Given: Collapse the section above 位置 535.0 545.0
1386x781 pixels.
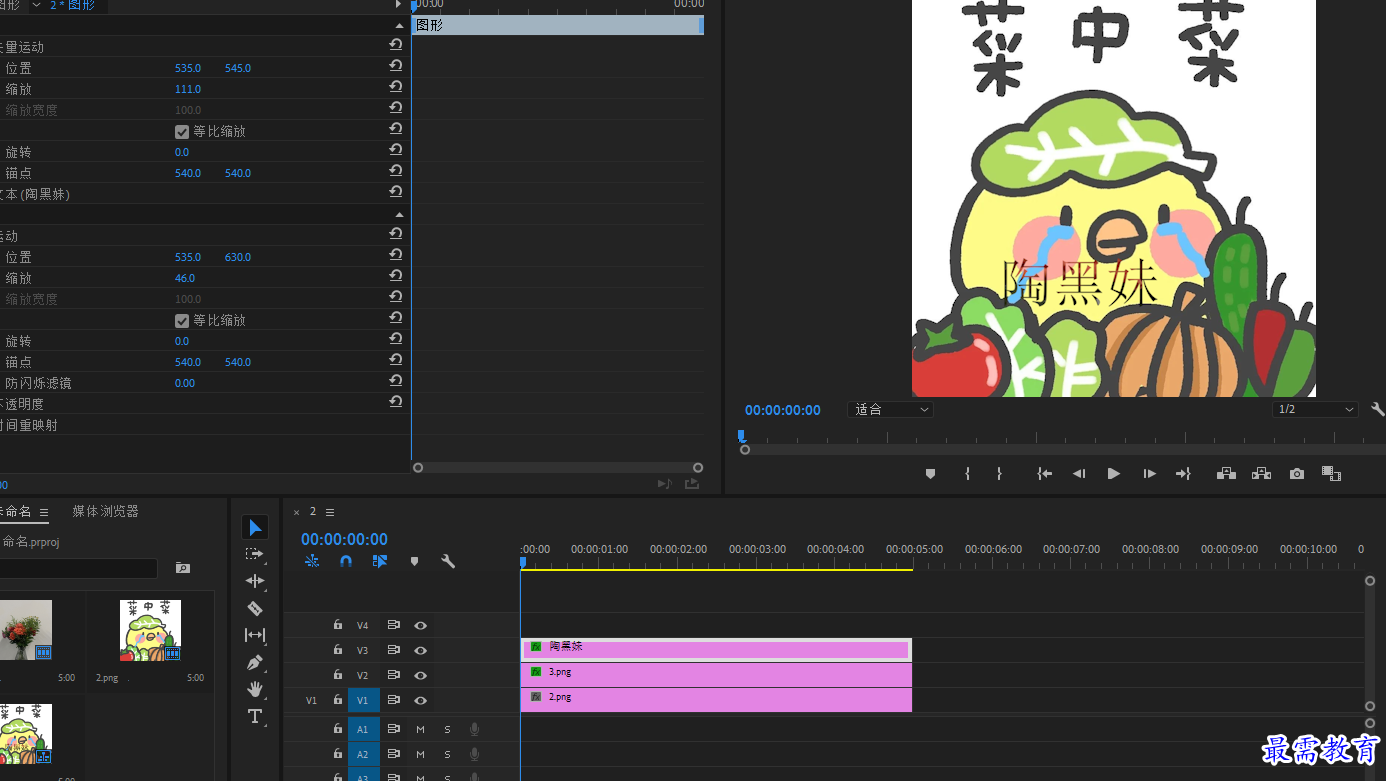Looking at the screenshot, I should click(x=399, y=26).
